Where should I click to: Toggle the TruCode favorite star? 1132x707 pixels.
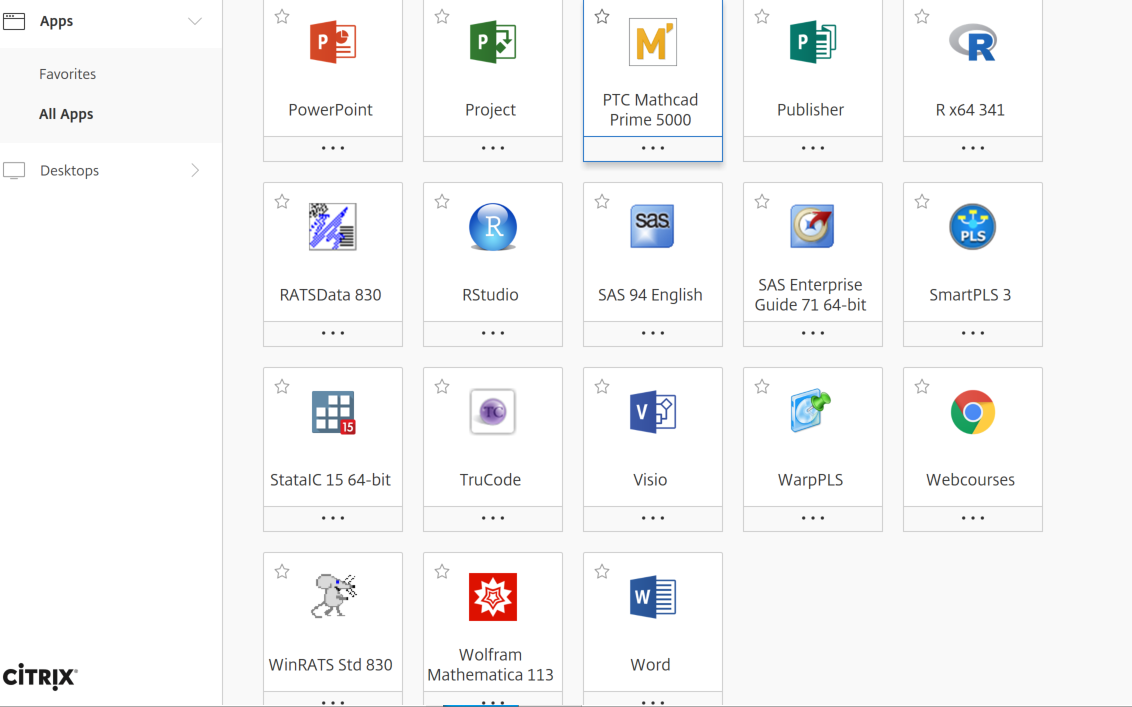(x=442, y=386)
